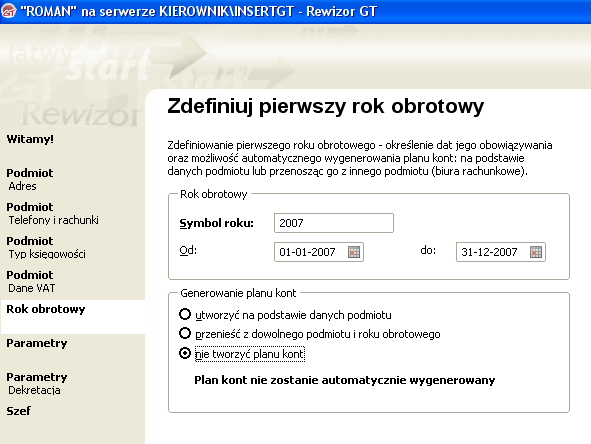Click the Rewizor GT title bar icon
The height and width of the screenshot is (444, 591).
[9, 11]
